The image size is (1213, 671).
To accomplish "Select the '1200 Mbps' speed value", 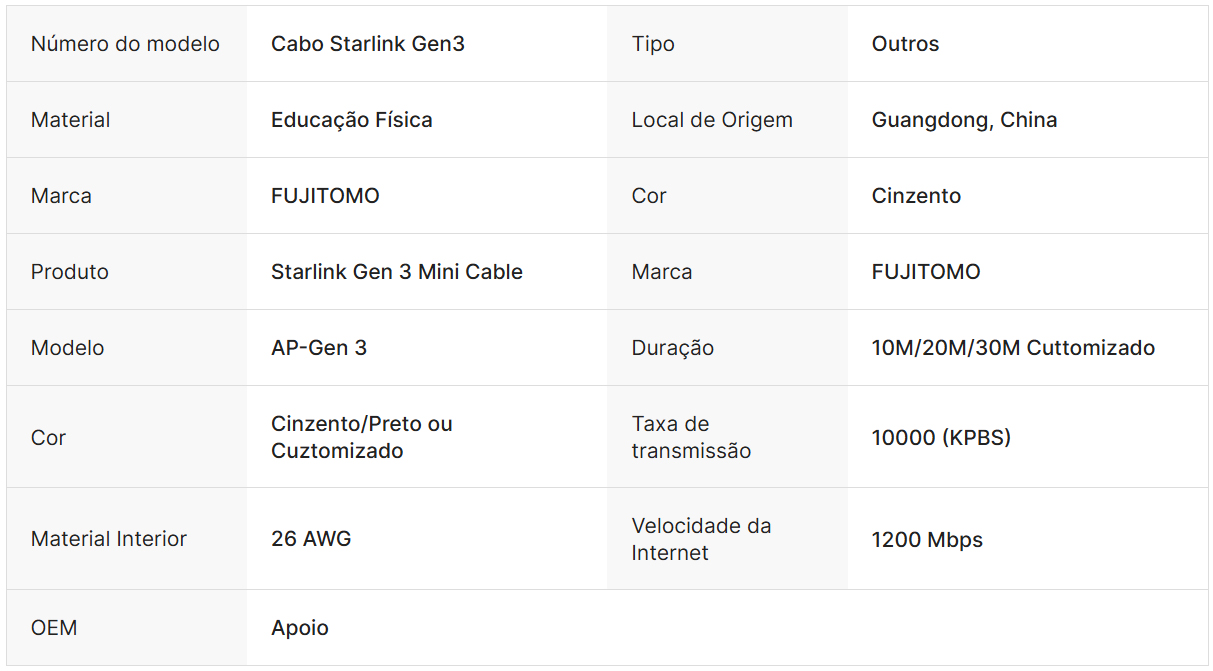I will [927, 540].
